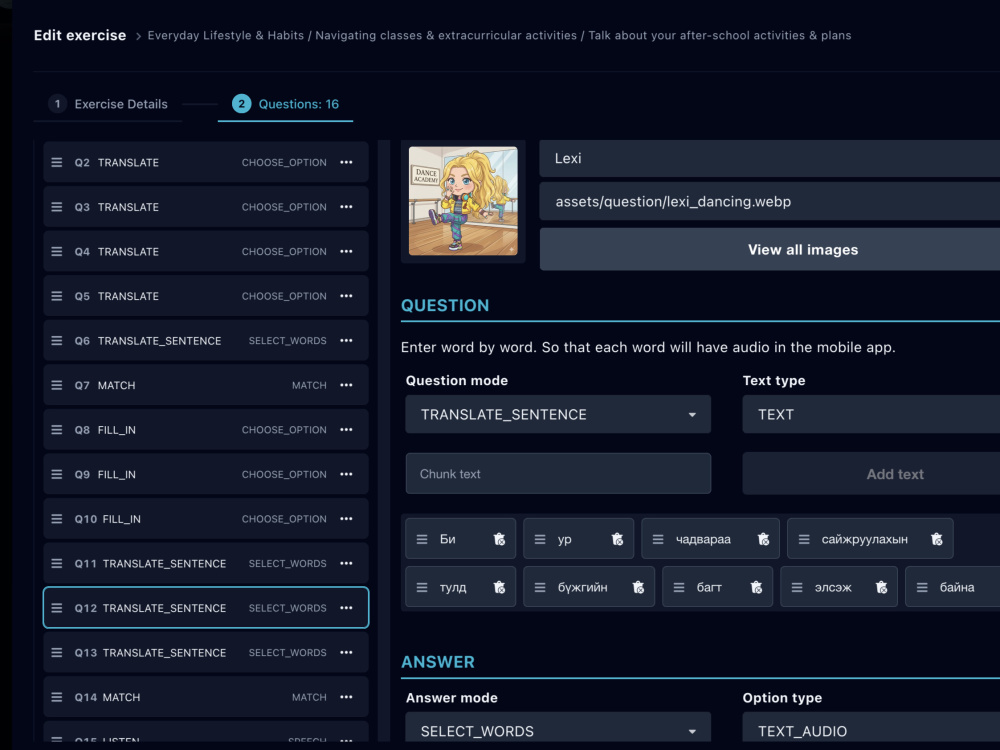This screenshot has width=1000, height=750.
Task: Open the Option type TEXT_AUDIO dropdown
Action: point(871,728)
